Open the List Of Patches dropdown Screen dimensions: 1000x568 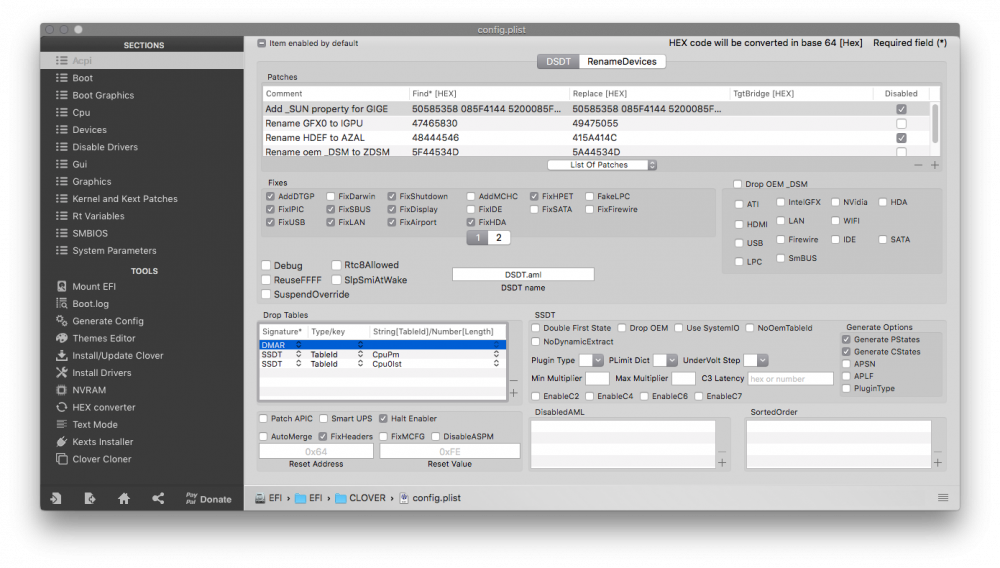602,165
